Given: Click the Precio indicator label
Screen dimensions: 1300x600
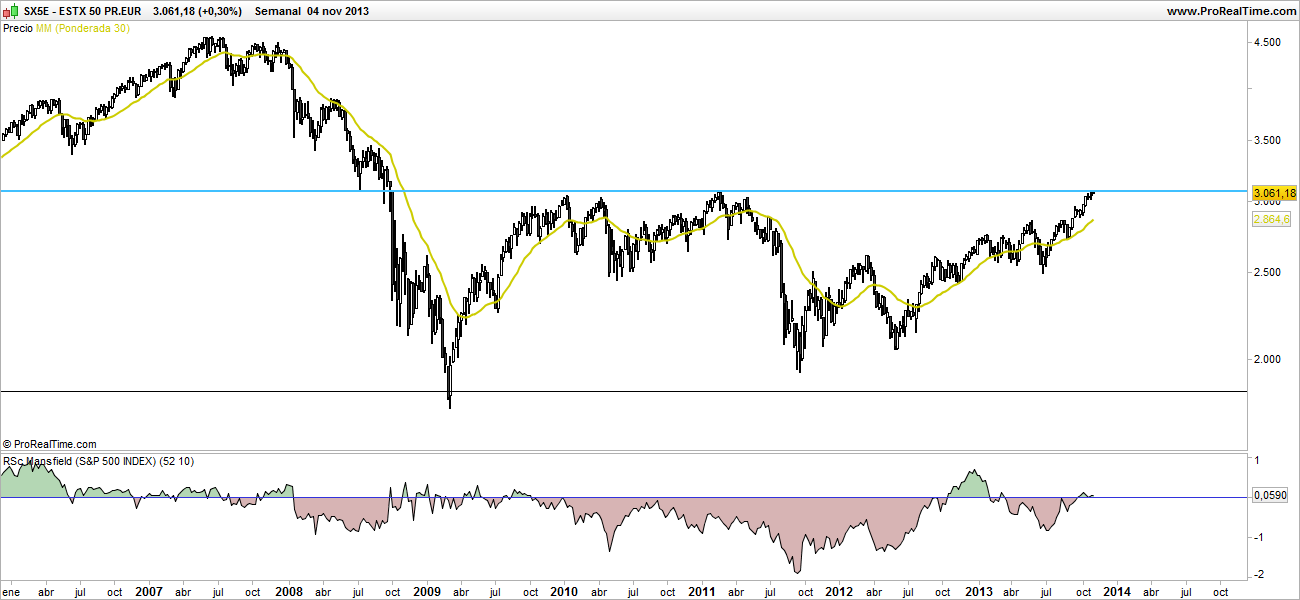Looking at the screenshot, I should pos(17,28).
